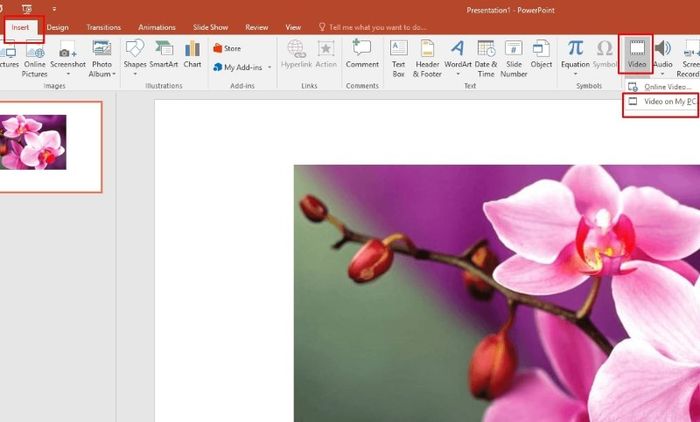Start slideshow from the quick access toolbar
700x422 pixels.
[27, 9]
